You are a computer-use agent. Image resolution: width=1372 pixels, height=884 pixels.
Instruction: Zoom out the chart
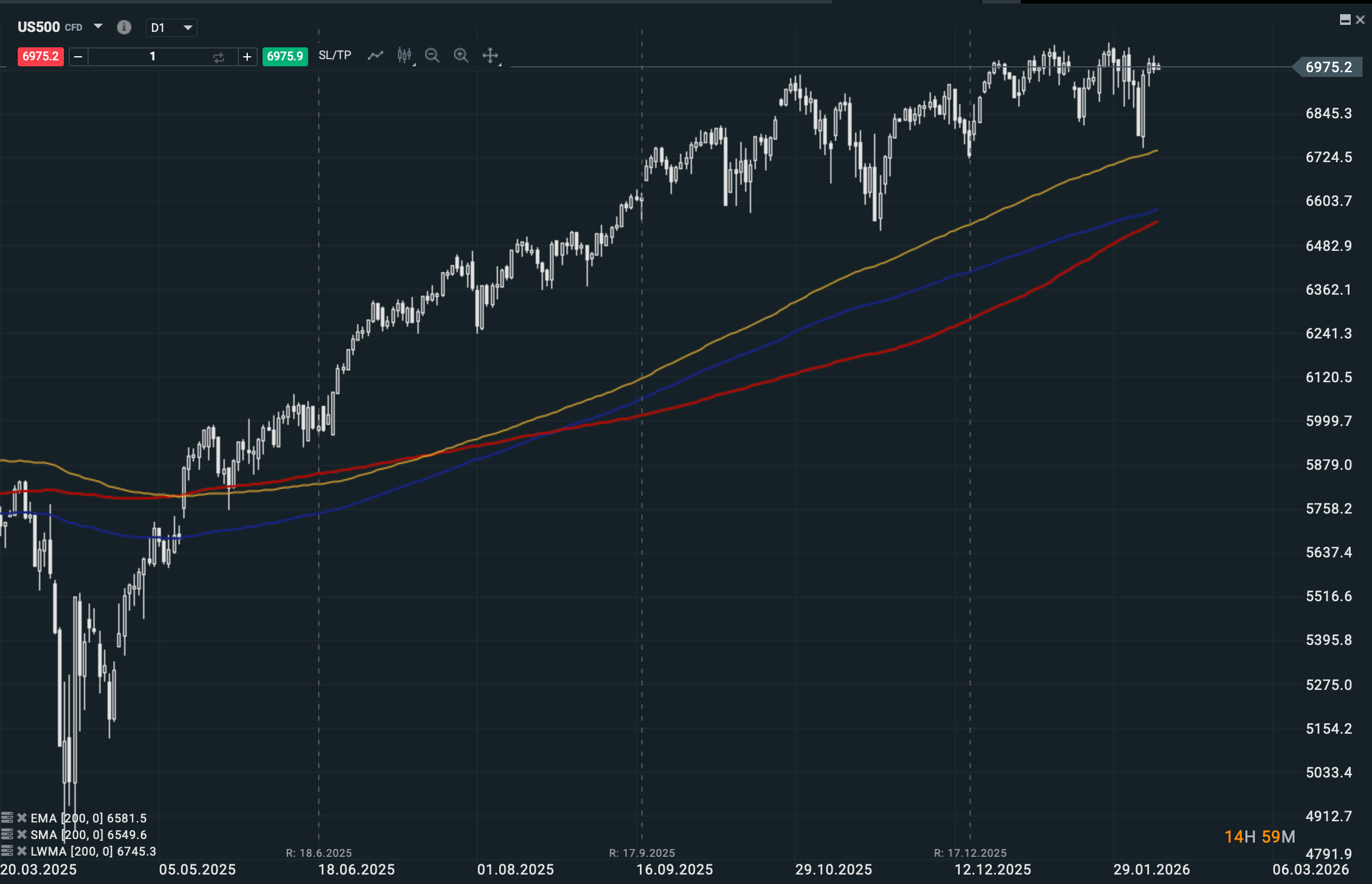click(x=432, y=56)
